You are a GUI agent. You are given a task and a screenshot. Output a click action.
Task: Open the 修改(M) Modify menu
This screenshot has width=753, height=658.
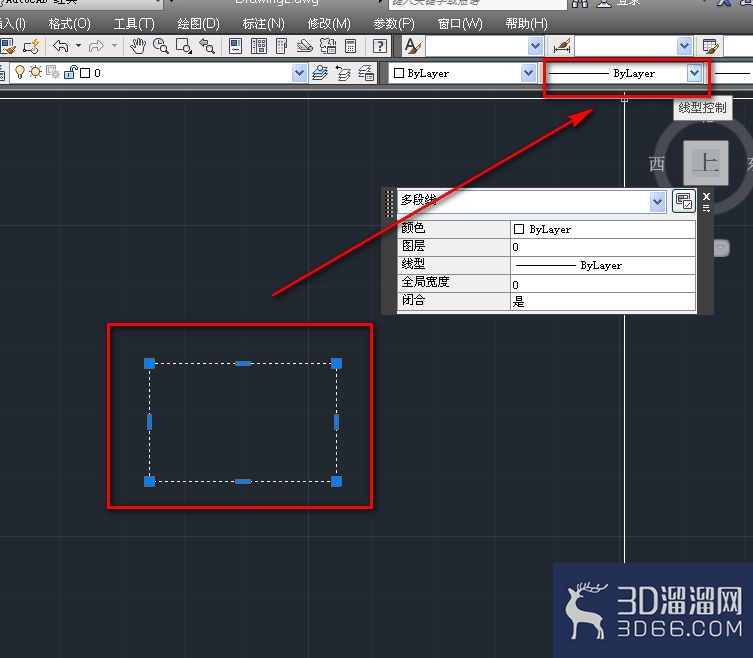pyautogui.click(x=329, y=24)
